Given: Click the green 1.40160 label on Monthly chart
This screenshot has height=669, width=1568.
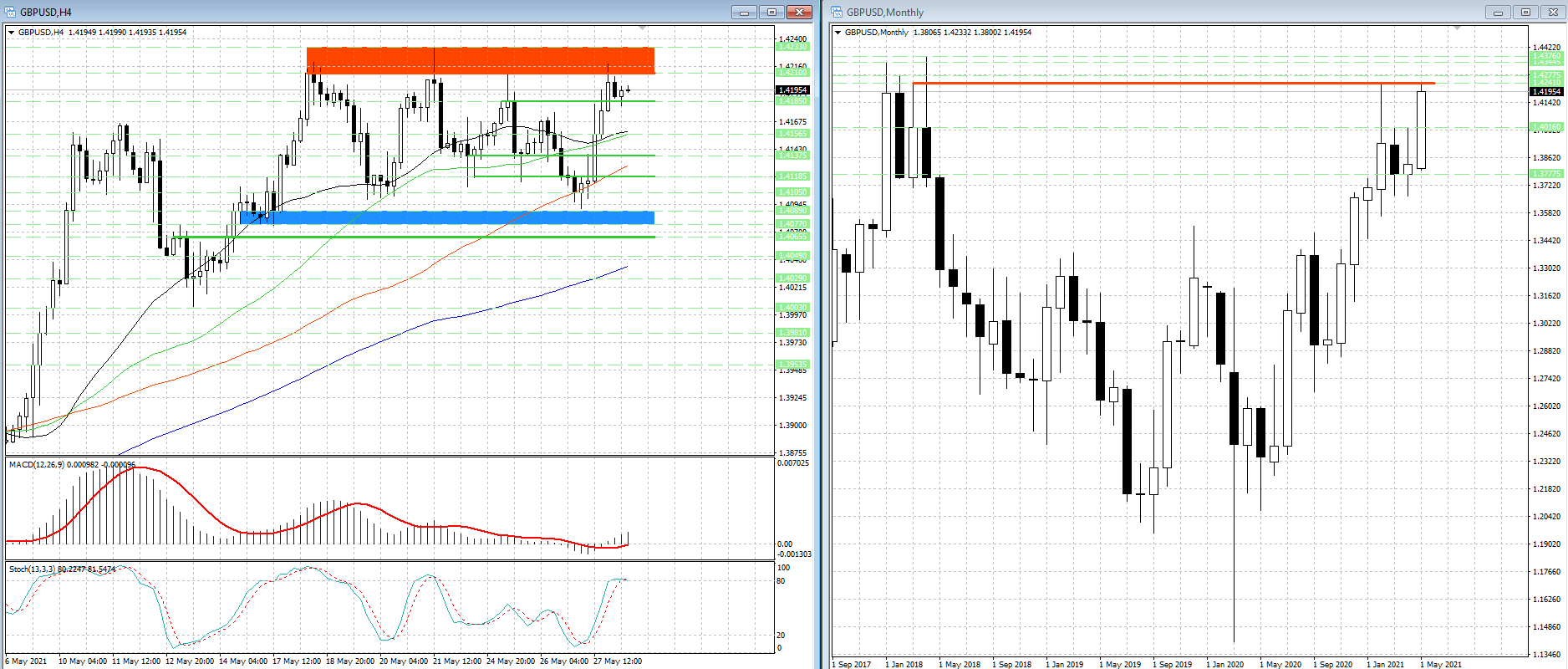Looking at the screenshot, I should pos(1546,127).
